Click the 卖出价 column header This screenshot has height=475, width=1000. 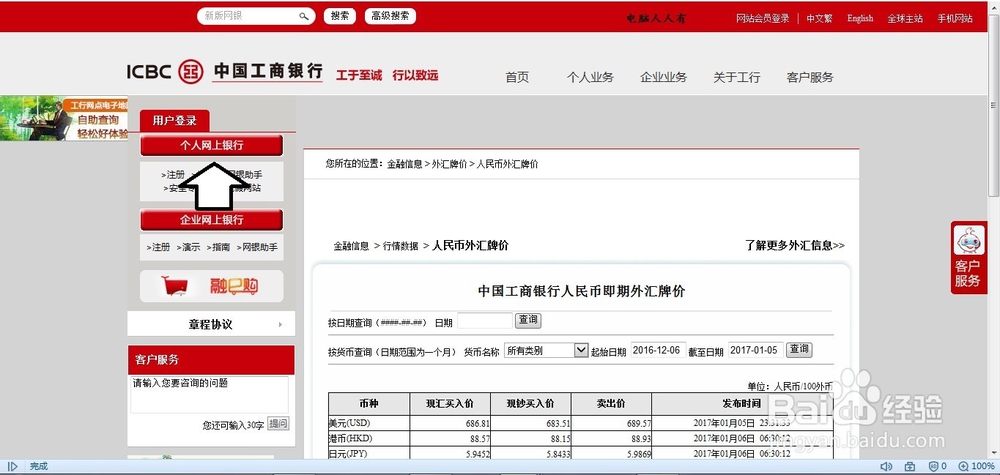tap(611, 404)
